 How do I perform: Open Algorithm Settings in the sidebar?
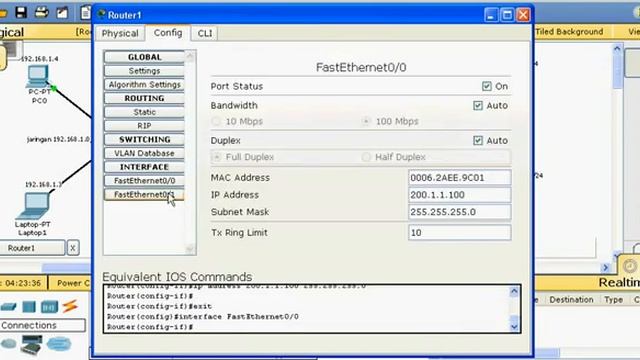coord(144,84)
